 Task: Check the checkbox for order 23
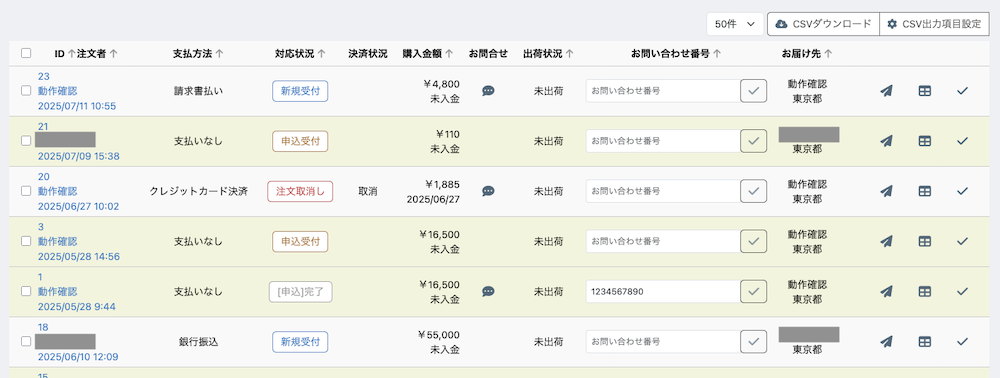pos(26,91)
